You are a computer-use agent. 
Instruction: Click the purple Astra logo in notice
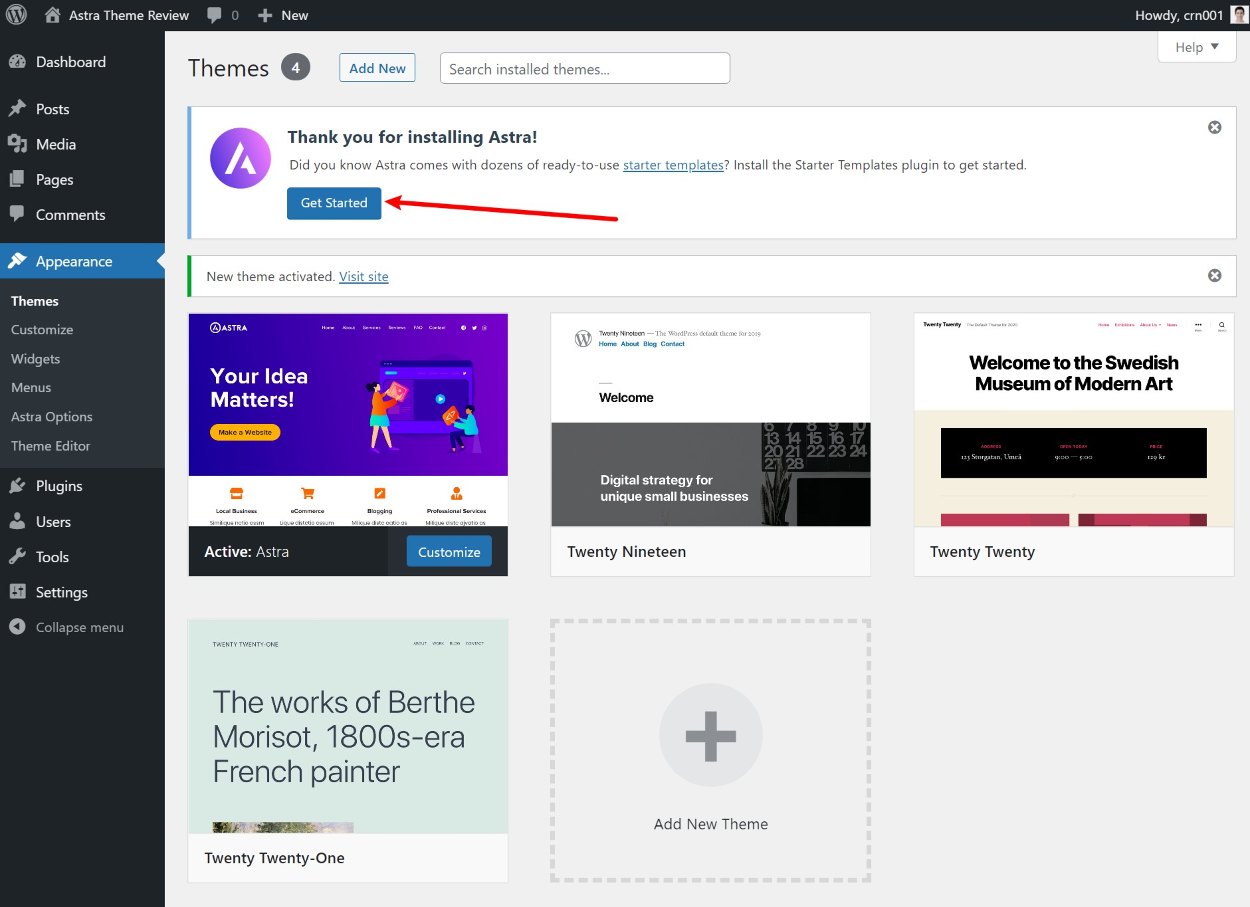(241, 158)
